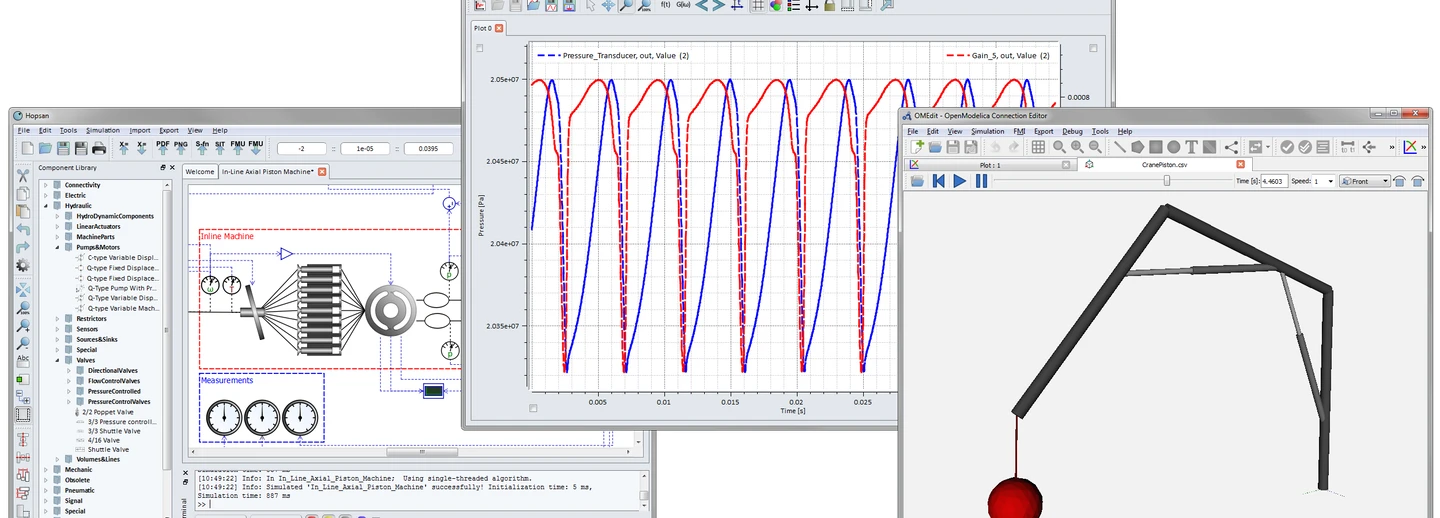Undock the Component Library panel

pyautogui.click(x=162, y=167)
